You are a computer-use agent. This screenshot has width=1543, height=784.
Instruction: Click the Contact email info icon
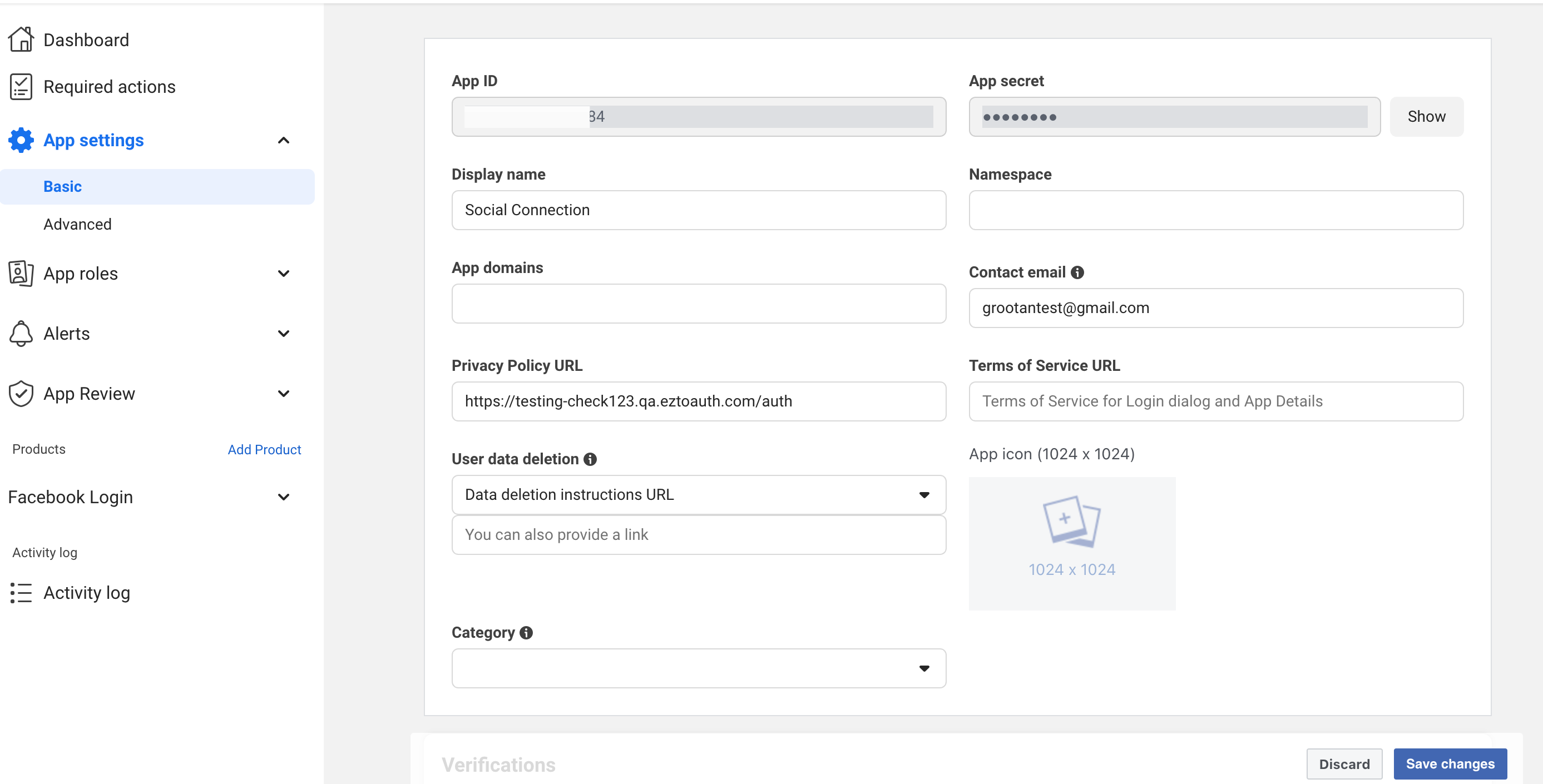[x=1077, y=272]
